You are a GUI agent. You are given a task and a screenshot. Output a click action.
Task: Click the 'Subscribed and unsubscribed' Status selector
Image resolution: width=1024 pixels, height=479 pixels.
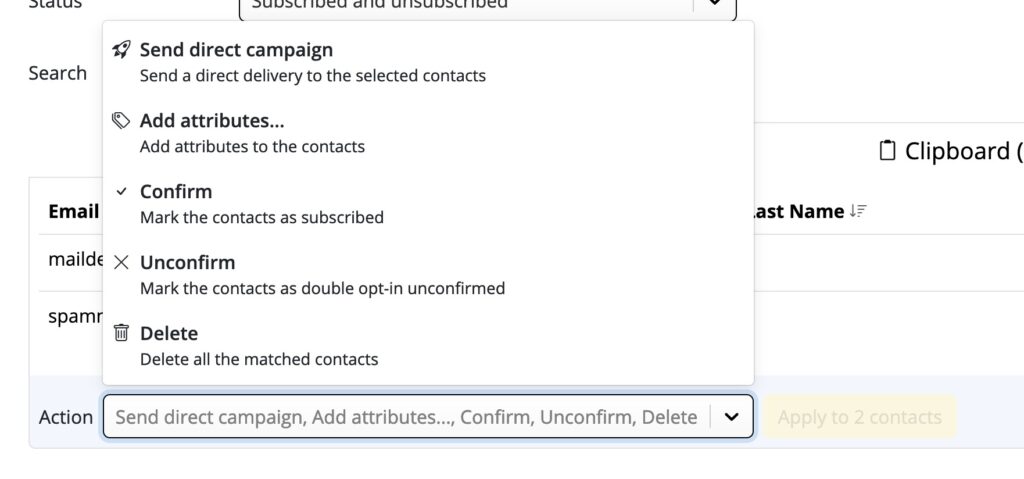point(487,5)
